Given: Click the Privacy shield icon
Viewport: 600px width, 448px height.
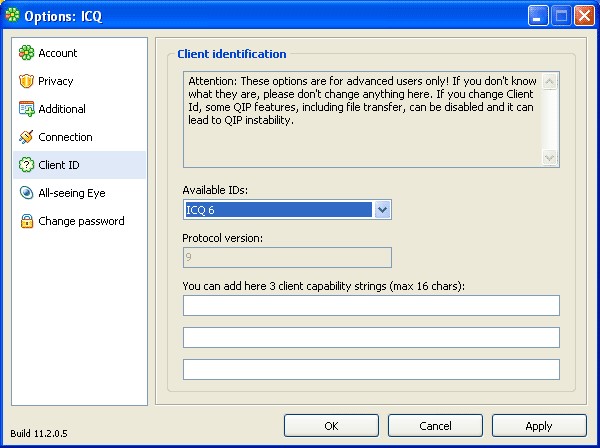Looking at the screenshot, I should point(26,81).
